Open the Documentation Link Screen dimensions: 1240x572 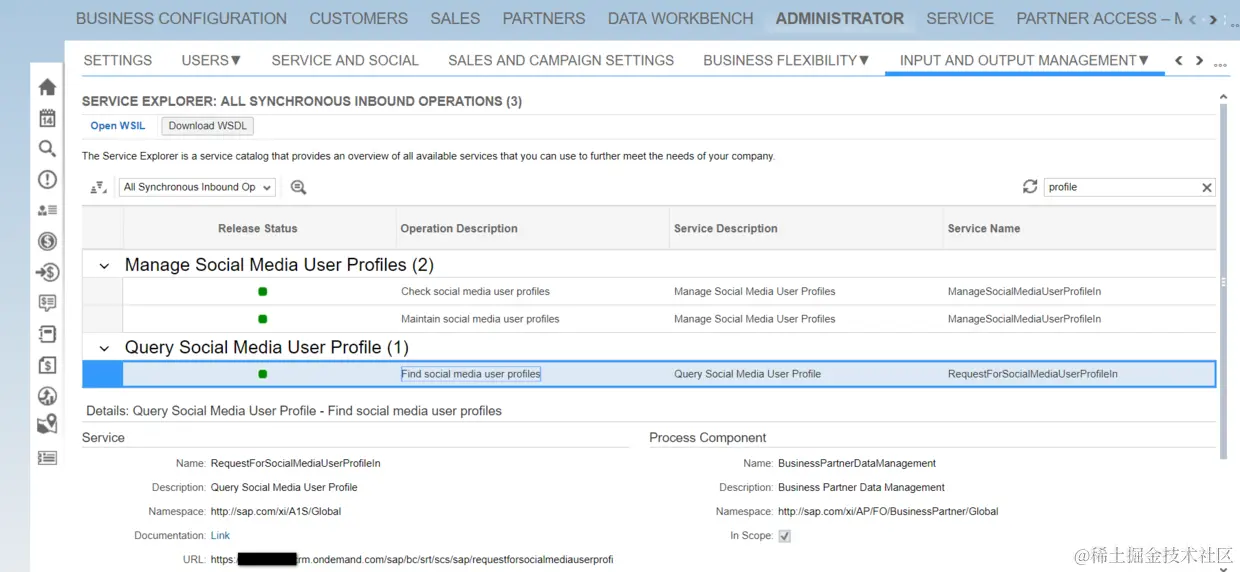220,536
